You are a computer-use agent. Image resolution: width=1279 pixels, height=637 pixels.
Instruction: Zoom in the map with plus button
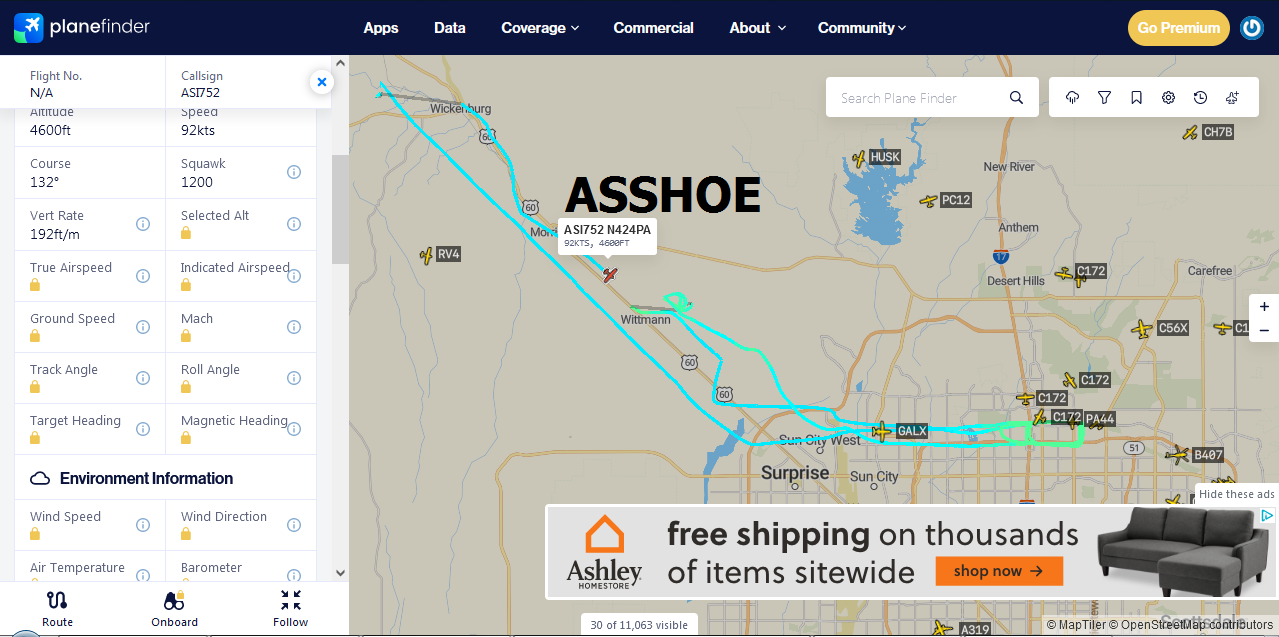[x=1264, y=307]
